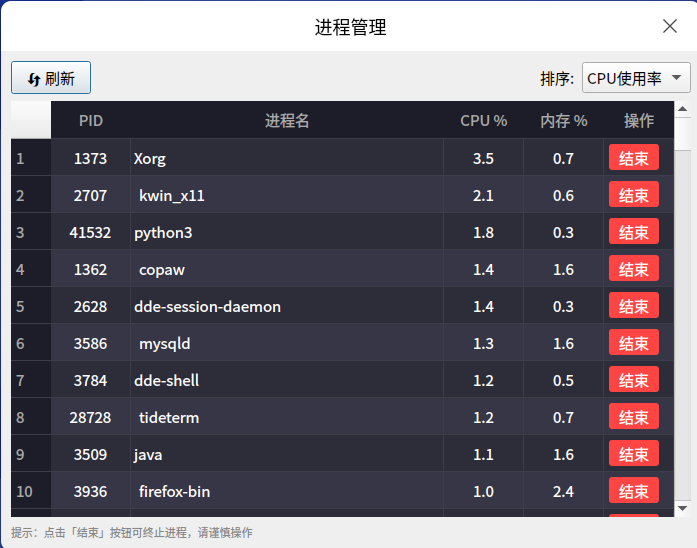The width and height of the screenshot is (697, 548).
Task: Click PID 3586 cell
Action: coord(91,343)
